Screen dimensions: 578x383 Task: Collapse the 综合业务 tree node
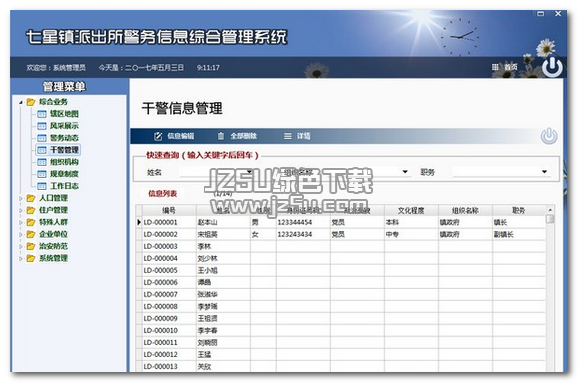point(21,102)
